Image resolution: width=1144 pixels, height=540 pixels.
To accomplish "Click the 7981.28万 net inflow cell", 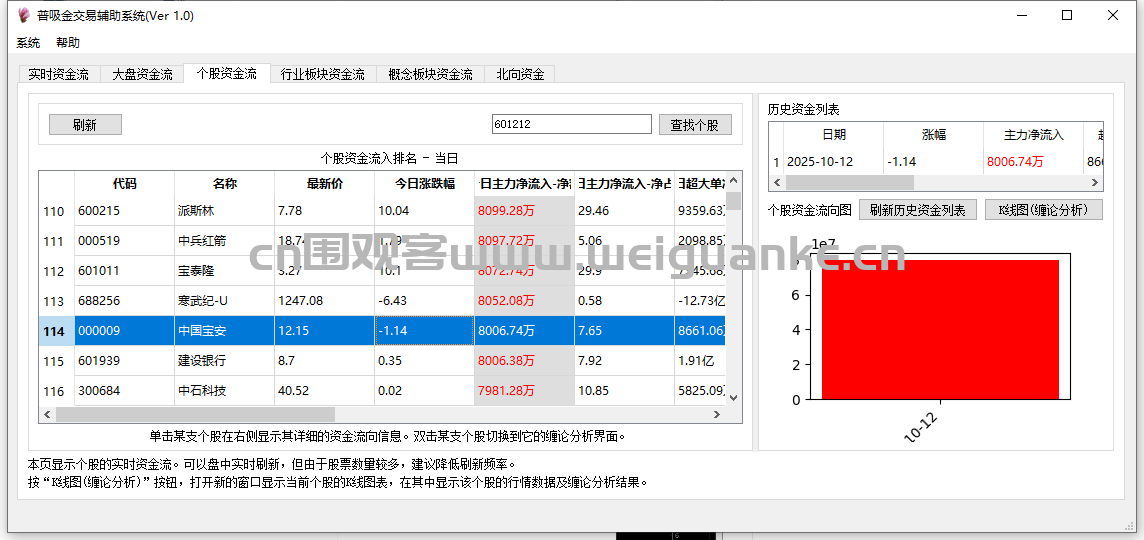I will (525, 390).
